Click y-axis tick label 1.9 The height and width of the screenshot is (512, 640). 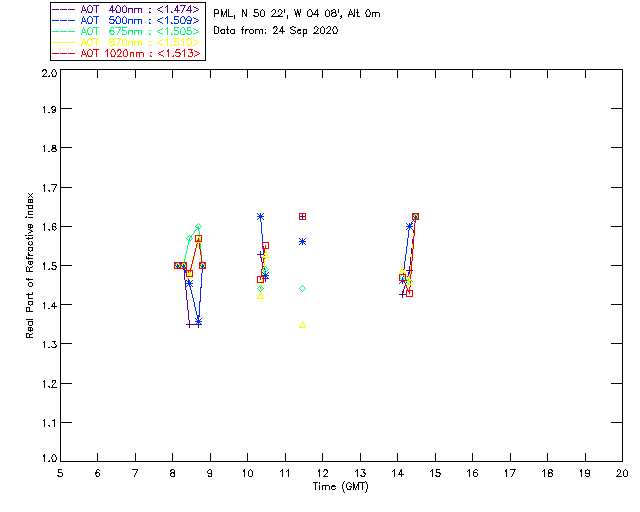(49, 109)
